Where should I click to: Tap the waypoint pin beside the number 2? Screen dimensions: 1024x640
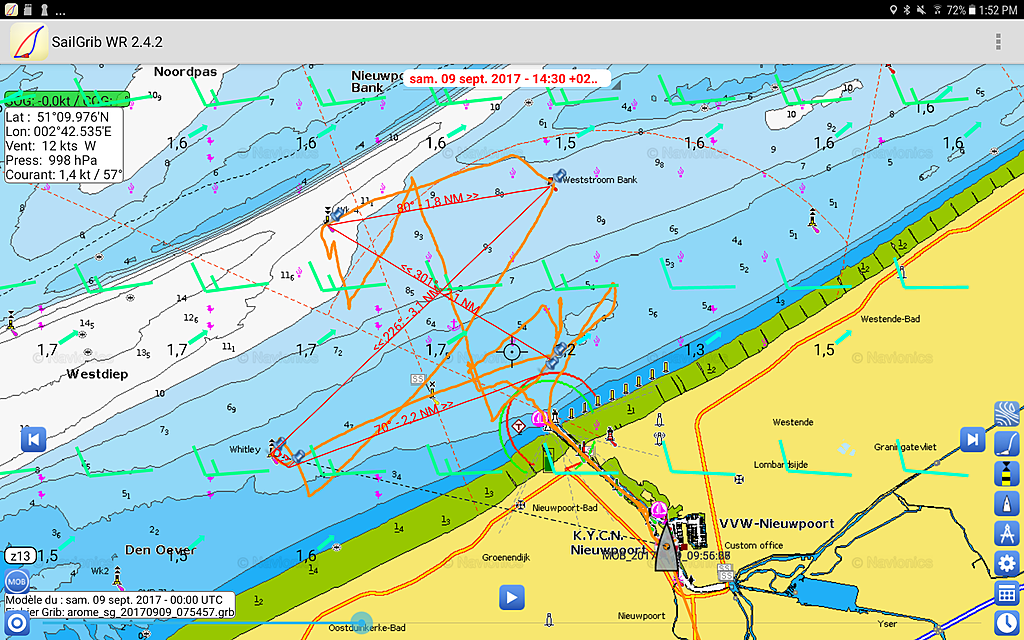(558, 350)
